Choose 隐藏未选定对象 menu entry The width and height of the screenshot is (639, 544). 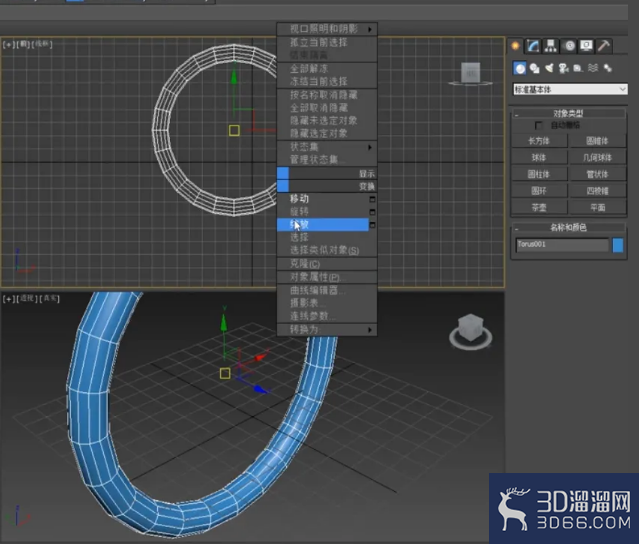pos(327,121)
